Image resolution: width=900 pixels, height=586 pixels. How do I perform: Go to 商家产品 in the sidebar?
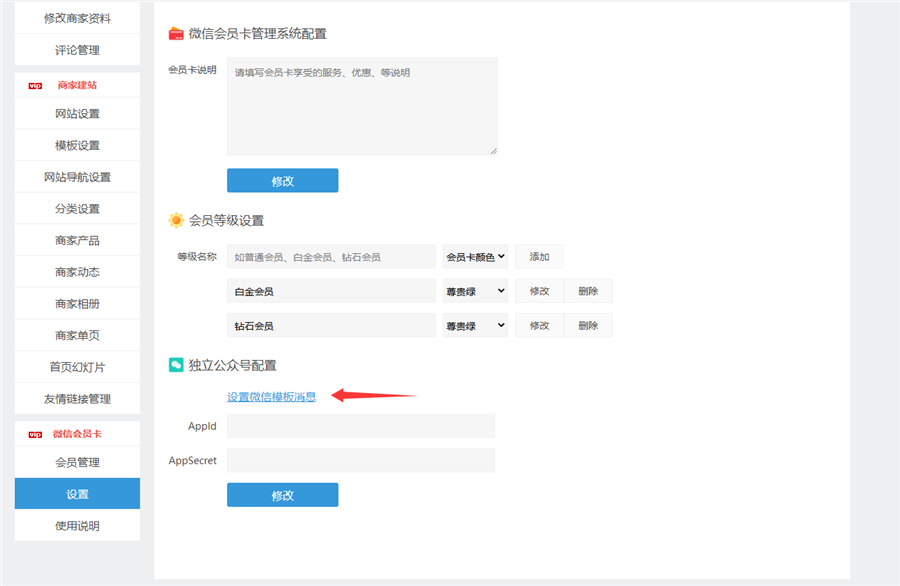pyautogui.click(x=77, y=240)
